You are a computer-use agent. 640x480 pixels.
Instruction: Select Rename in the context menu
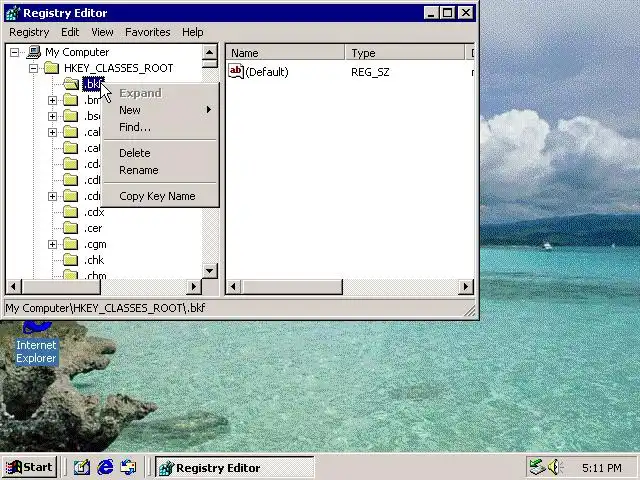click(x=160, y=170)
